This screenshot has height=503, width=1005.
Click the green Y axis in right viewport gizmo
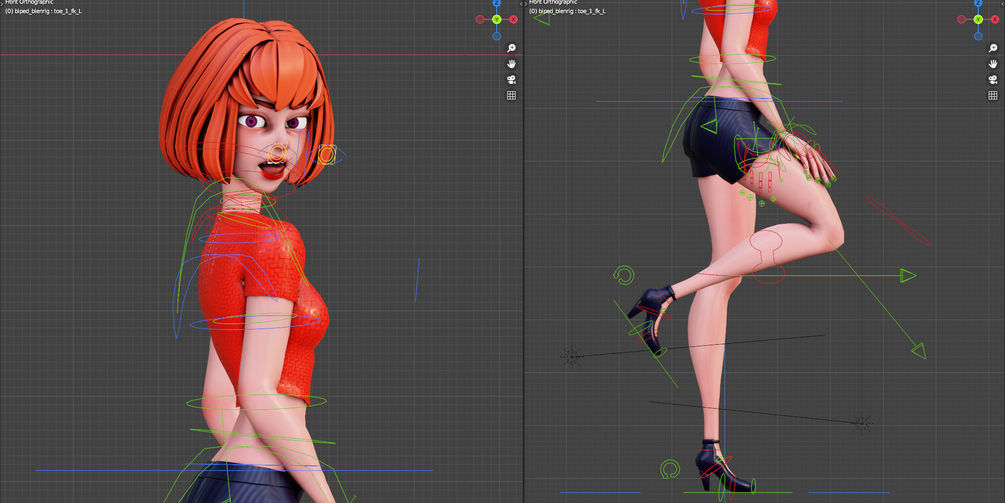click(978, 20)
